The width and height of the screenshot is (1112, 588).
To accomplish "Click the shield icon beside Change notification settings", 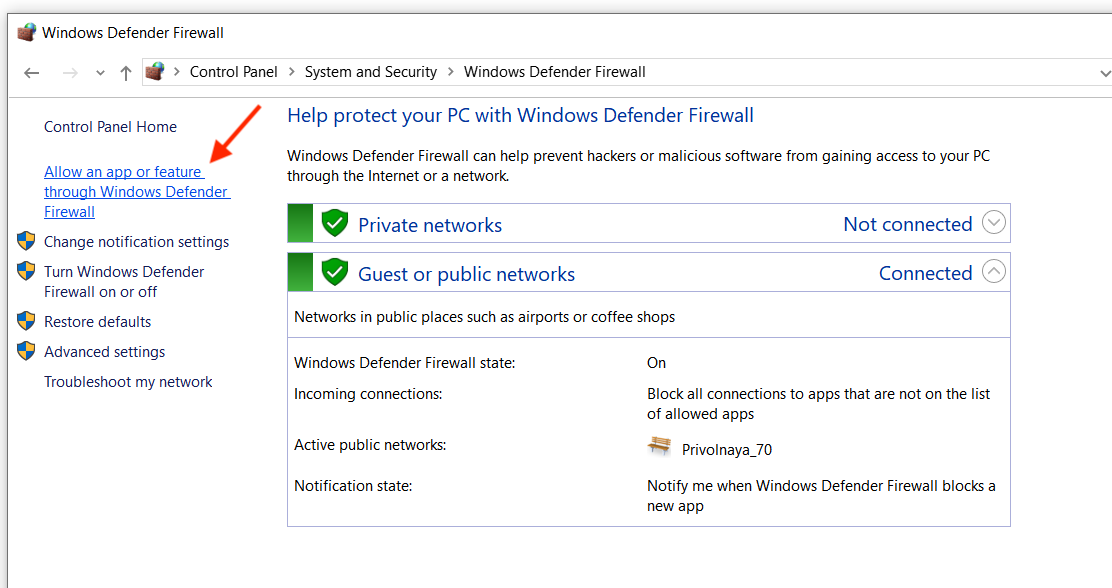I will 26,241.
